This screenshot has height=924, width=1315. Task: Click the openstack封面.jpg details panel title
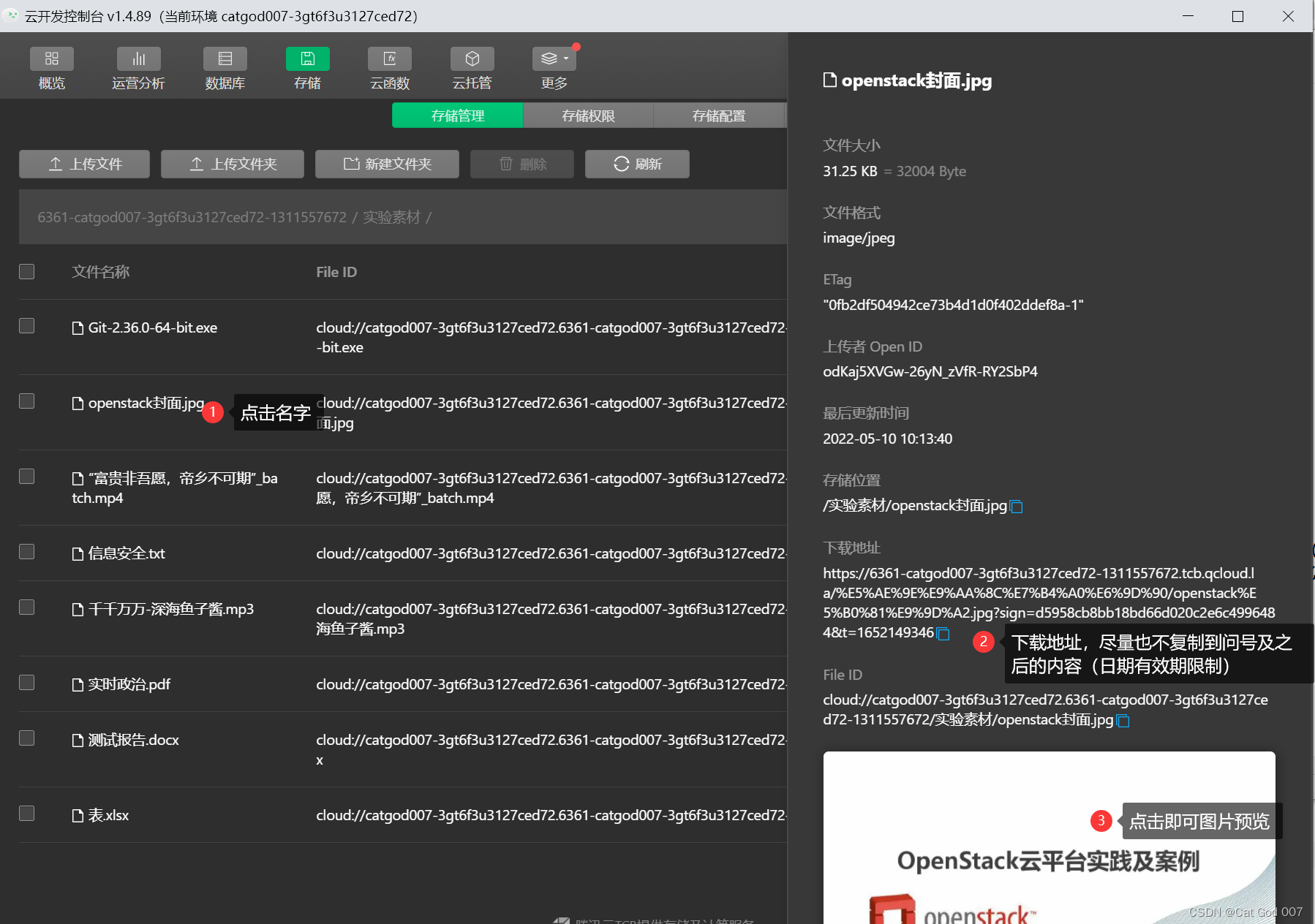point(916,80)
